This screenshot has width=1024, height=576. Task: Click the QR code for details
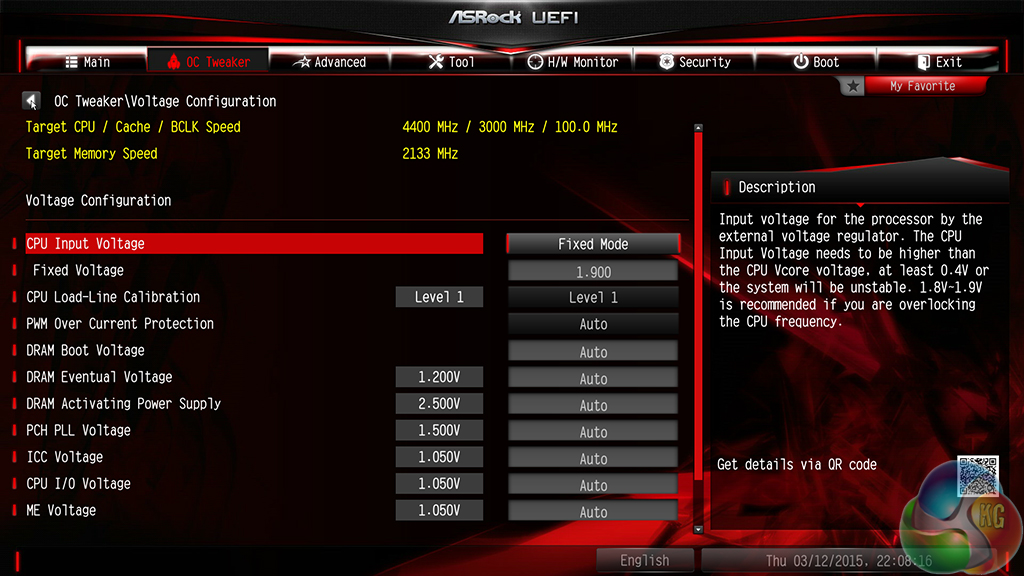click(978, 476)
